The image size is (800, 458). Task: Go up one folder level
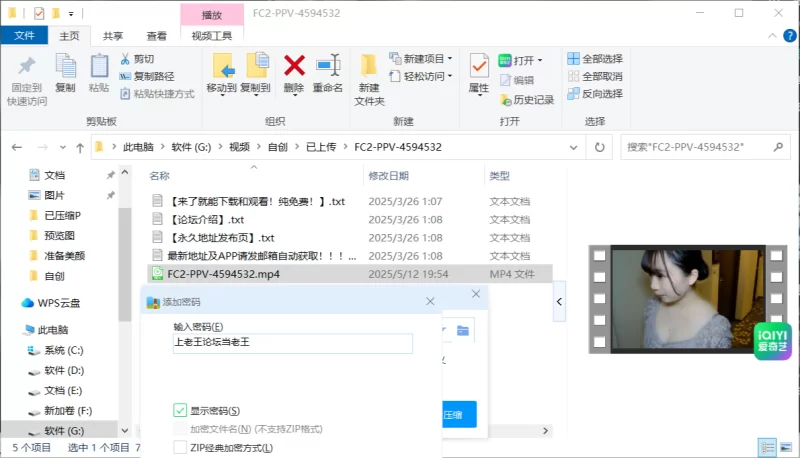tap(80, 147)
